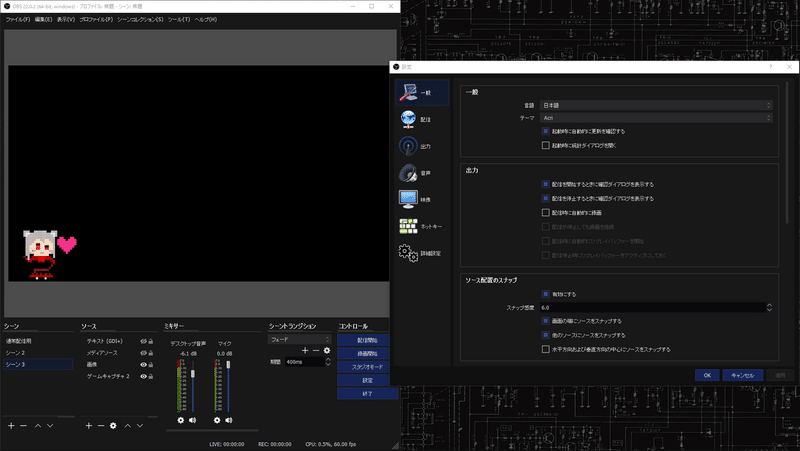The height and width of the screenshot is (451, 800).
Task: Select the 映像 (Video) monitor icon
Action: click(x=408, y=199)
